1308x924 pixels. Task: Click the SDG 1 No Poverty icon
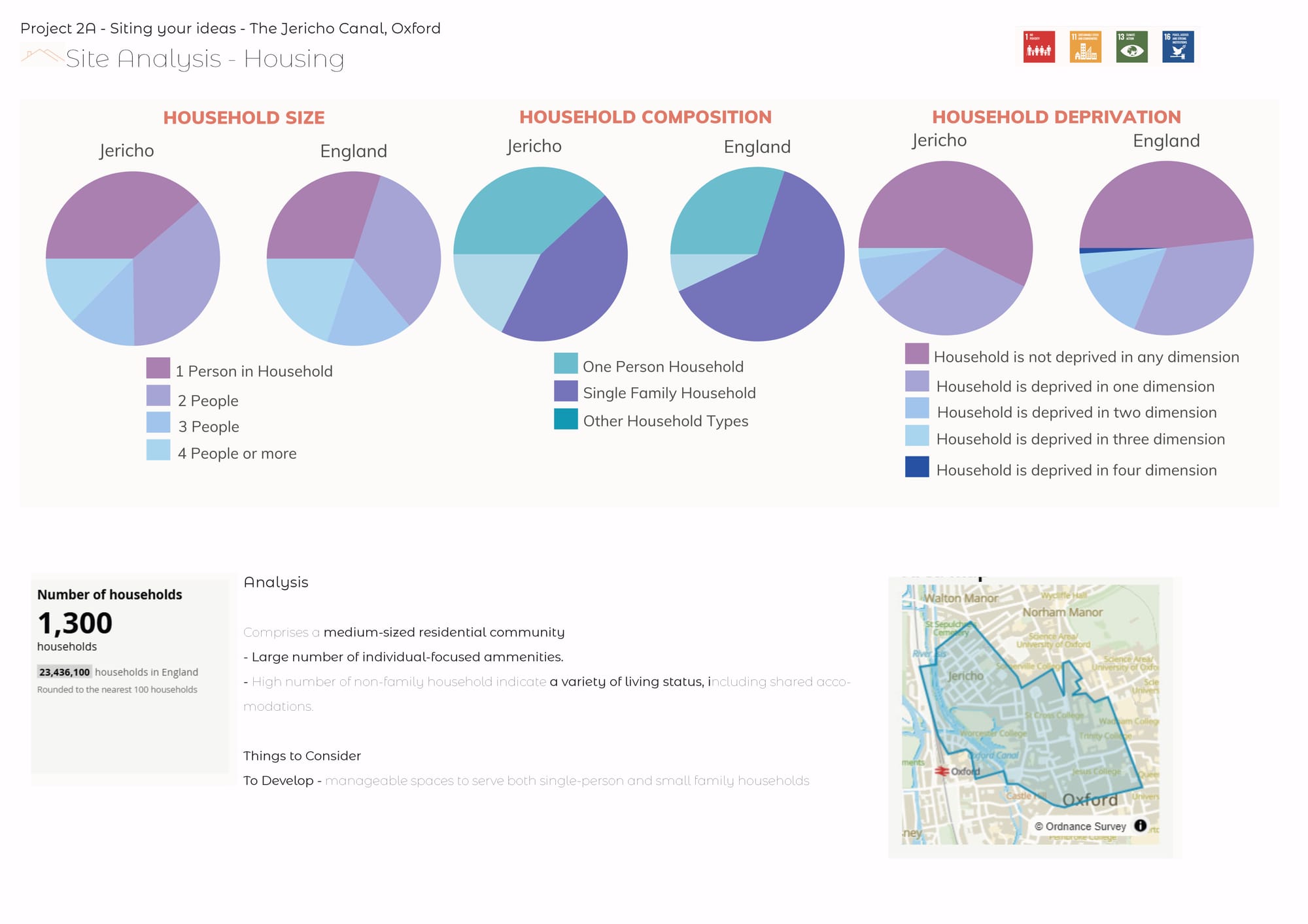click(1039, 47)
